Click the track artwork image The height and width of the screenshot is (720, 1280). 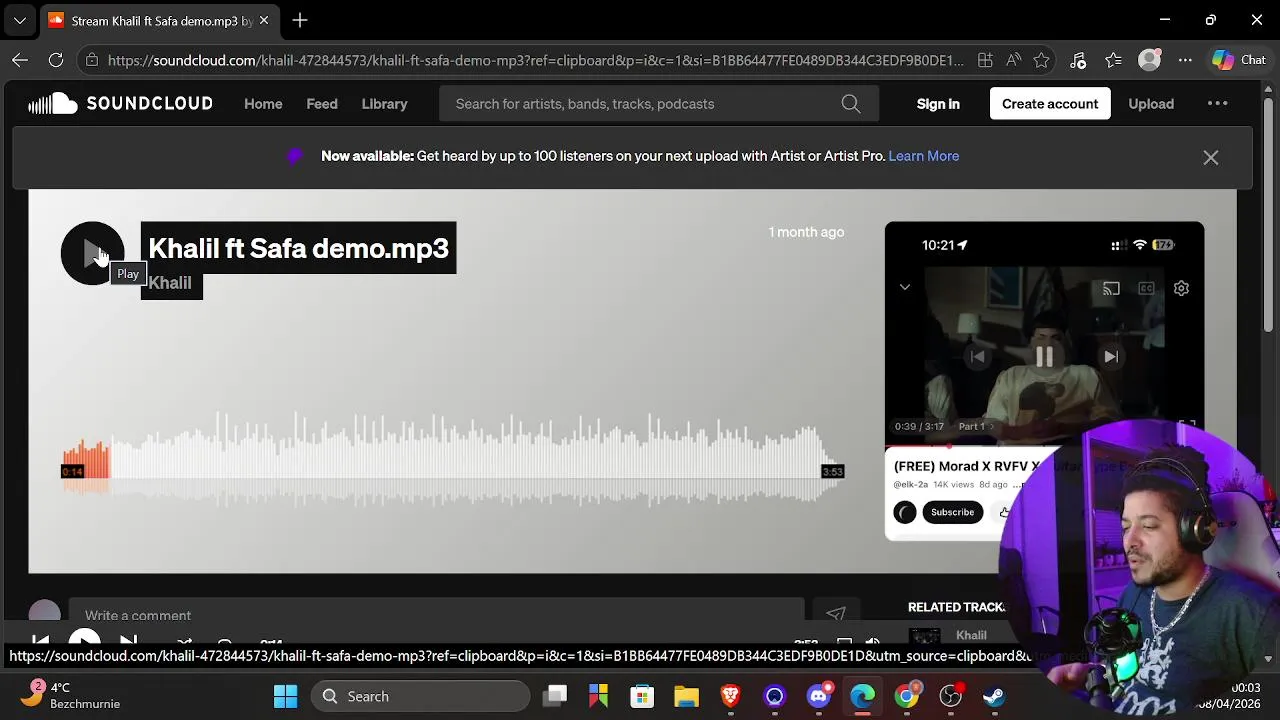click(1044, 380)
